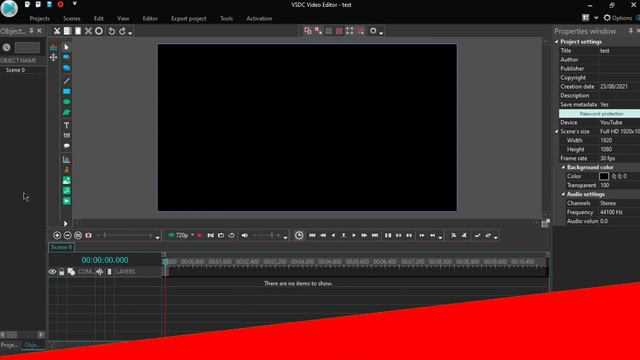Open the Frame rate 30 fps dropdown
Image resolution: width=640 pixels, height=360 pixels.
(619, 158)
